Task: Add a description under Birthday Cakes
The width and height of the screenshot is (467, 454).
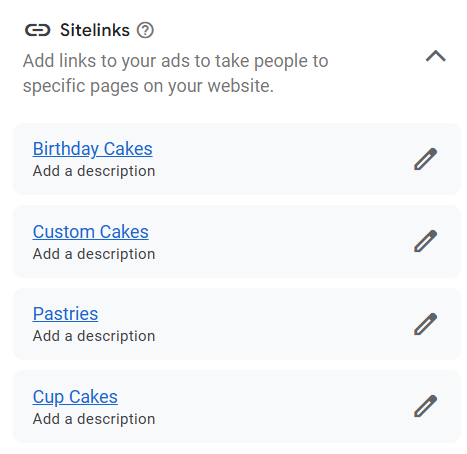Action: pos(94,171)
